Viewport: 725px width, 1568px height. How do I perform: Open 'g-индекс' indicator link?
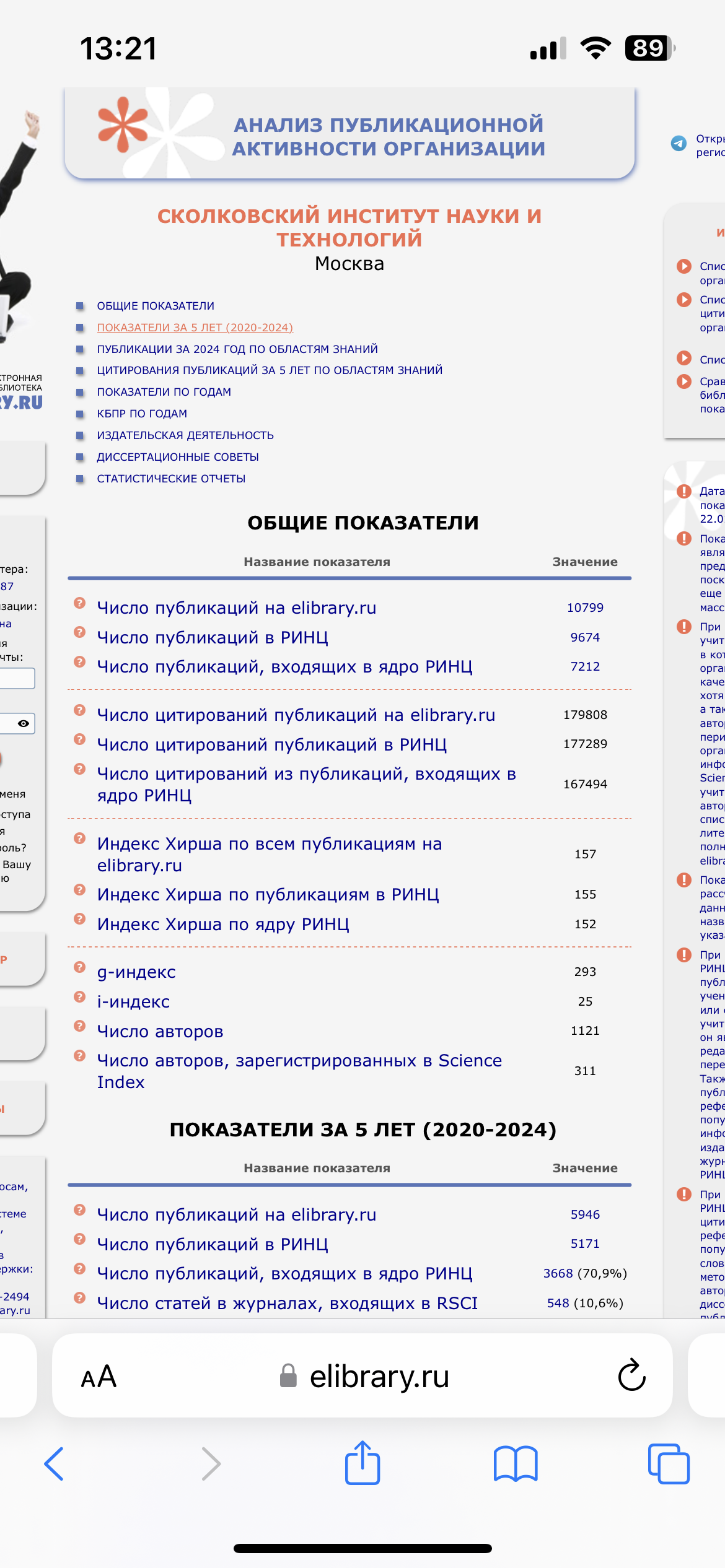tap(136, 972)
